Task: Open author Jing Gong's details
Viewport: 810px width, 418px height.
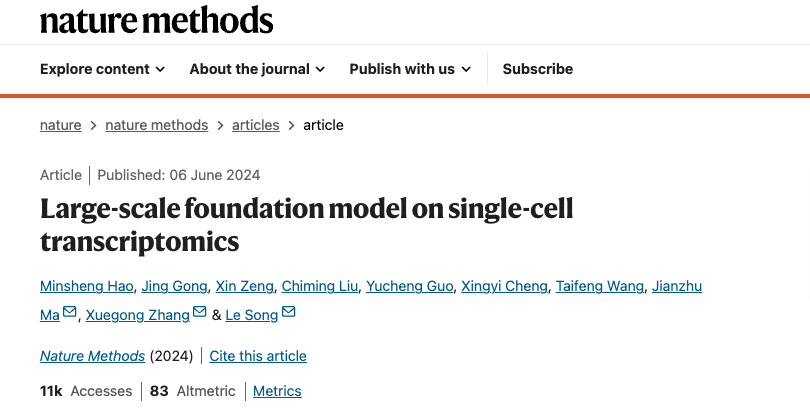Action: pyautogui.click(x=170, y=286)
